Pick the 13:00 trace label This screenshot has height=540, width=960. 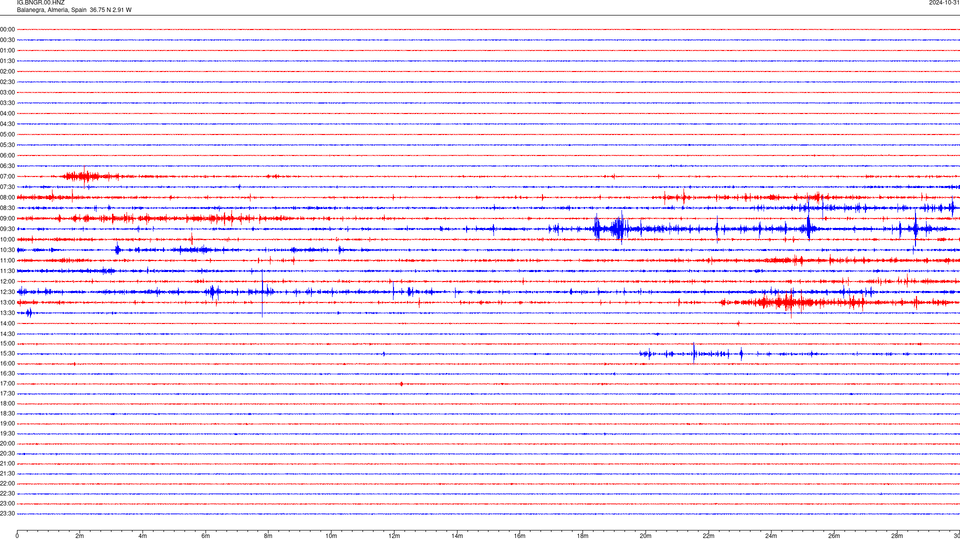(x=7, y=302)
